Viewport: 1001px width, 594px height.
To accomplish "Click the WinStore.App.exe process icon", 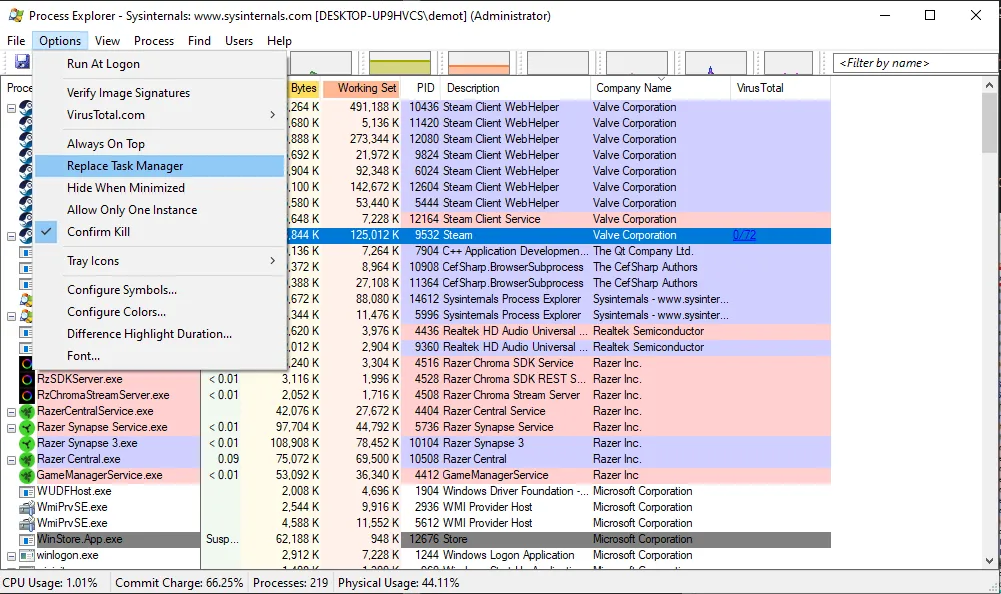I will coord(26,539).
